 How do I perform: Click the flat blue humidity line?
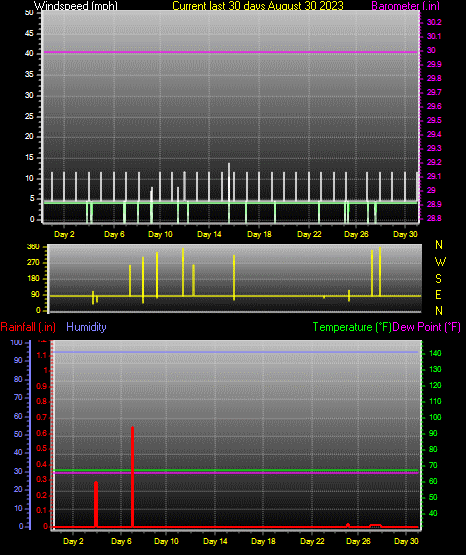point(236,352)
